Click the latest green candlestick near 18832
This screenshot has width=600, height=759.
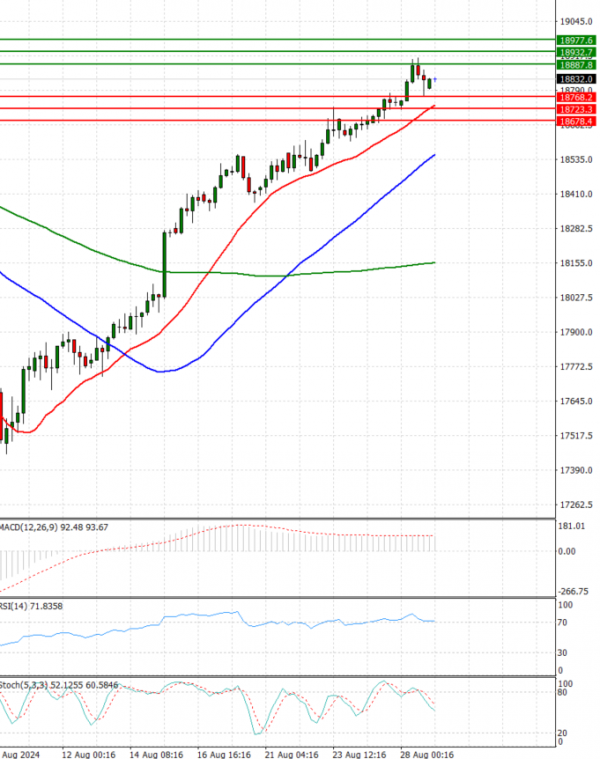429,84
